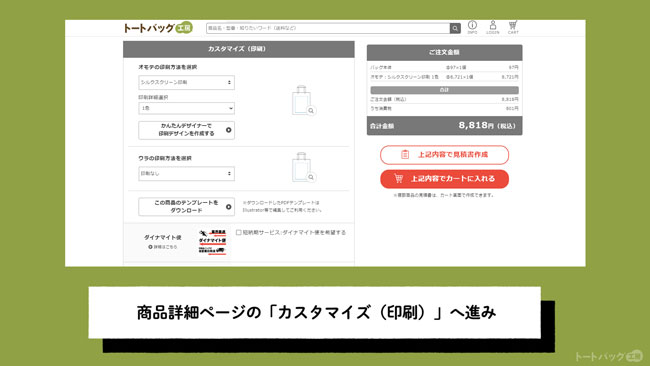
Task: Open the 印刷詳細選択 color count dropdown
Action: coord(187,108)
